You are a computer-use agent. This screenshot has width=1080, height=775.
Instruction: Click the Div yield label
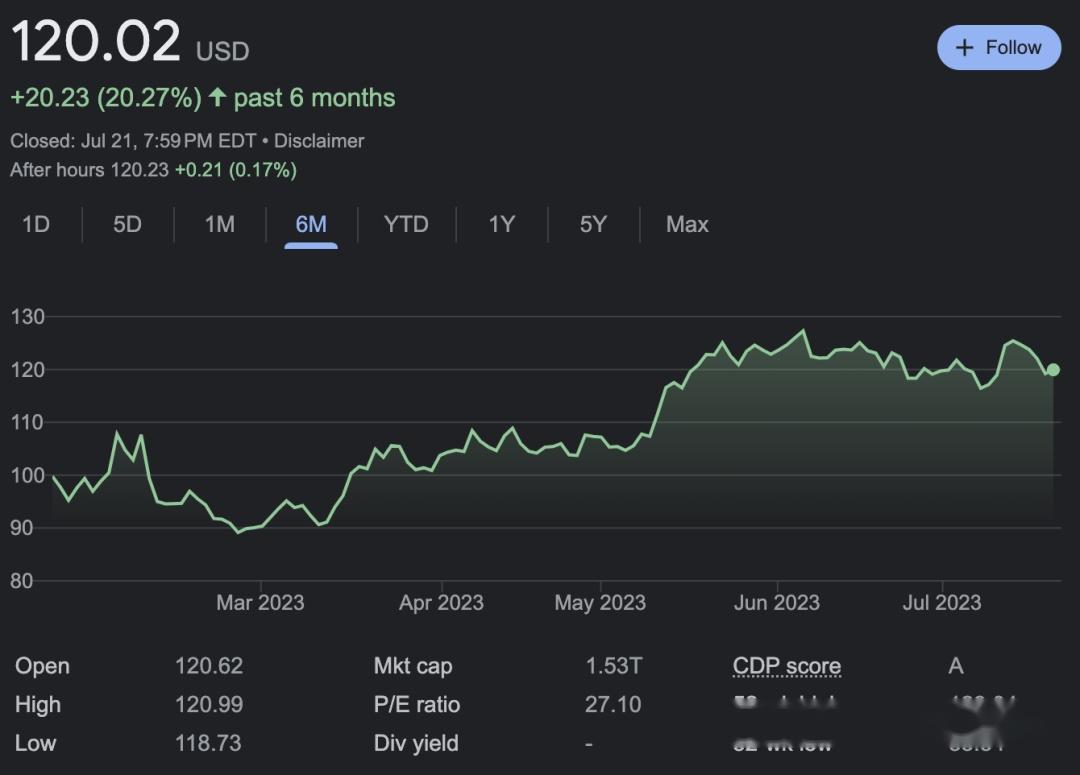click(416, 743)
